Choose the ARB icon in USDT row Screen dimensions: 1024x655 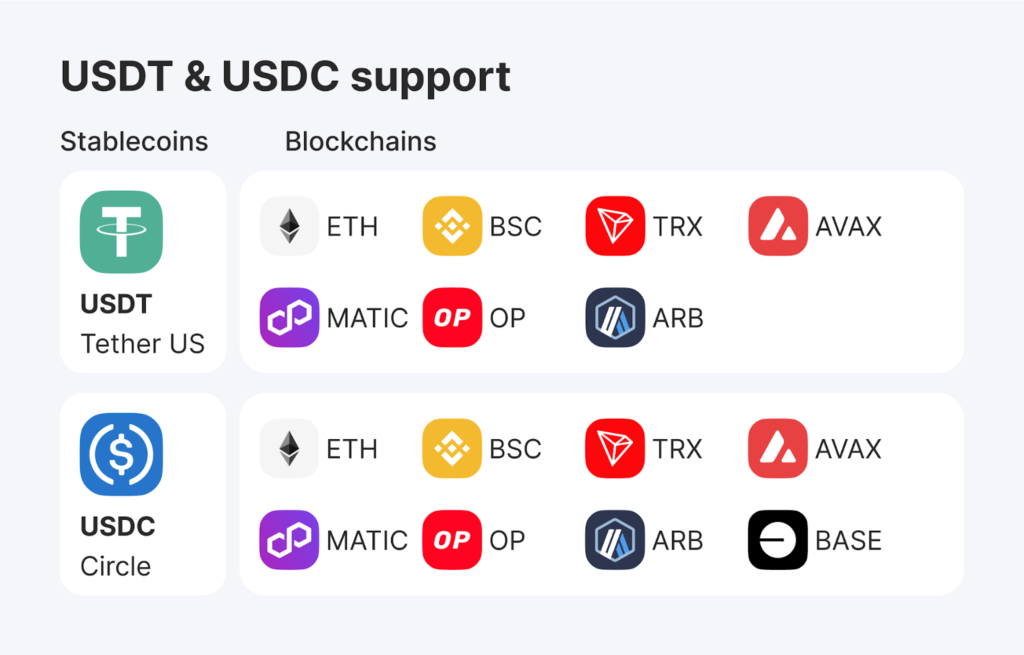click(615, 317)
